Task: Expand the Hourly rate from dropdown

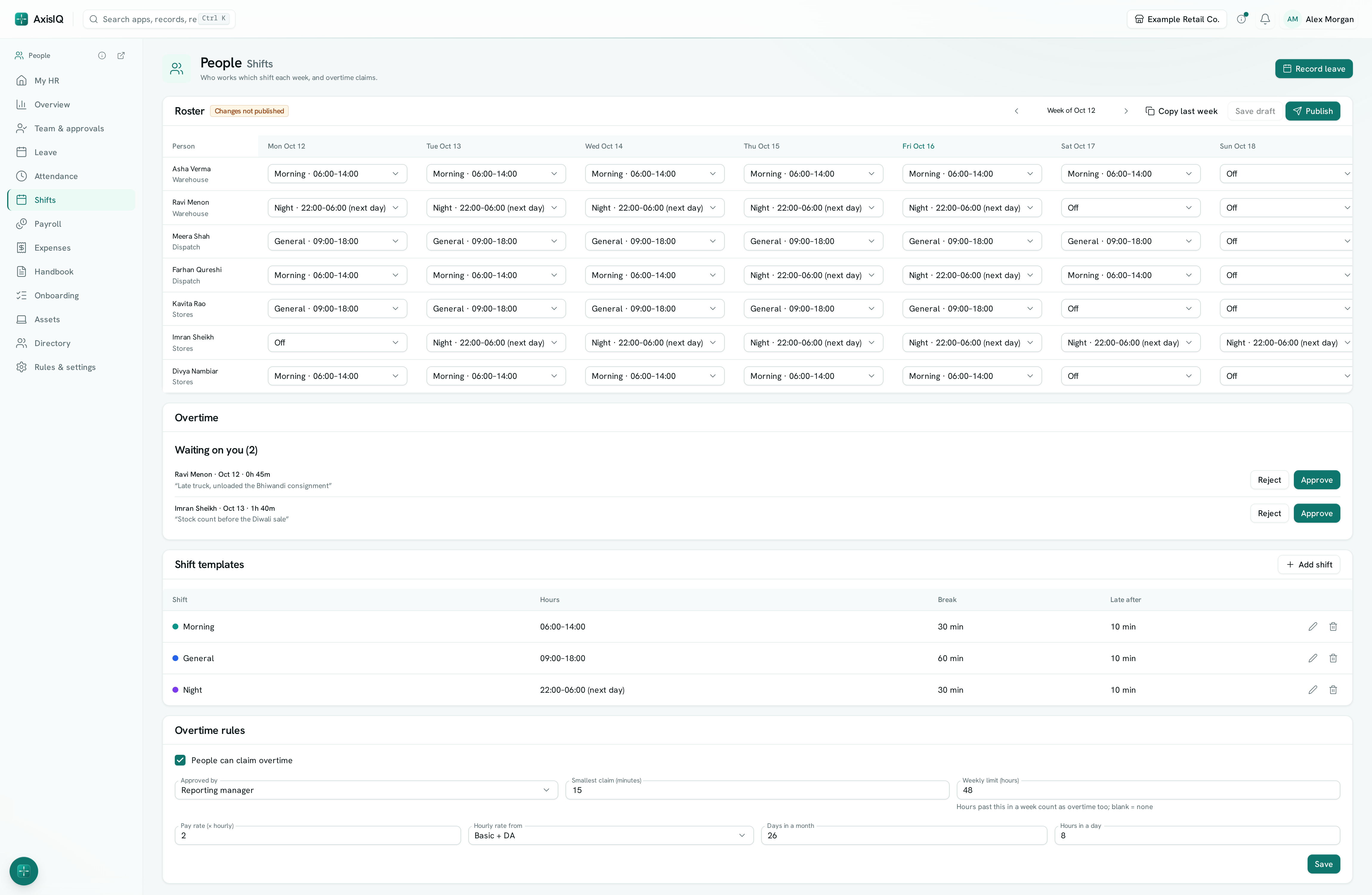Action: coord(611,835)
